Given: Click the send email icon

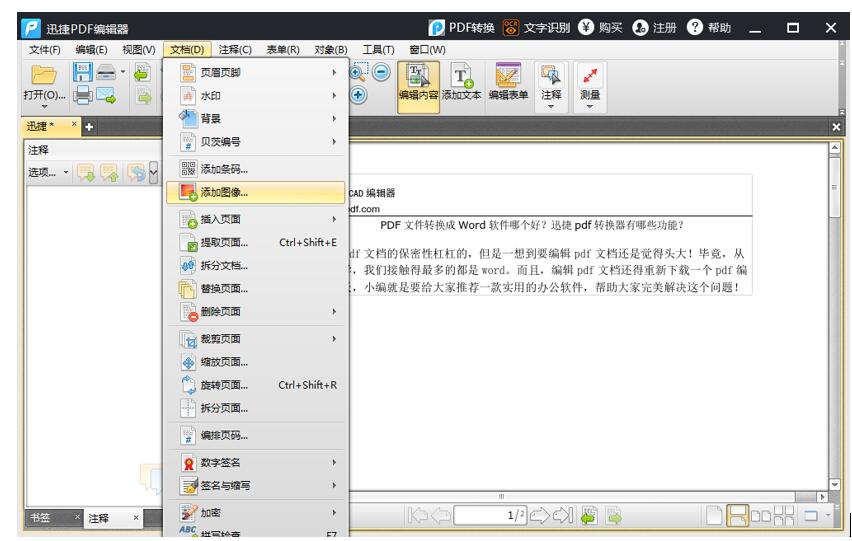Looking at the screenshot, I should (x=106, y=96).
